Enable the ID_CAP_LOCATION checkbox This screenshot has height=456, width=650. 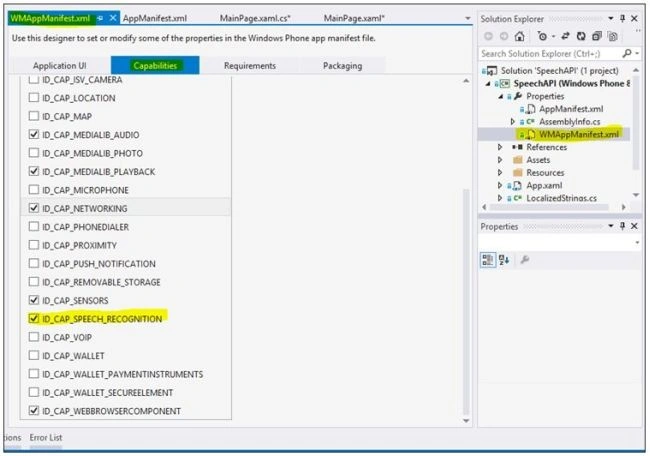point(34,97)
